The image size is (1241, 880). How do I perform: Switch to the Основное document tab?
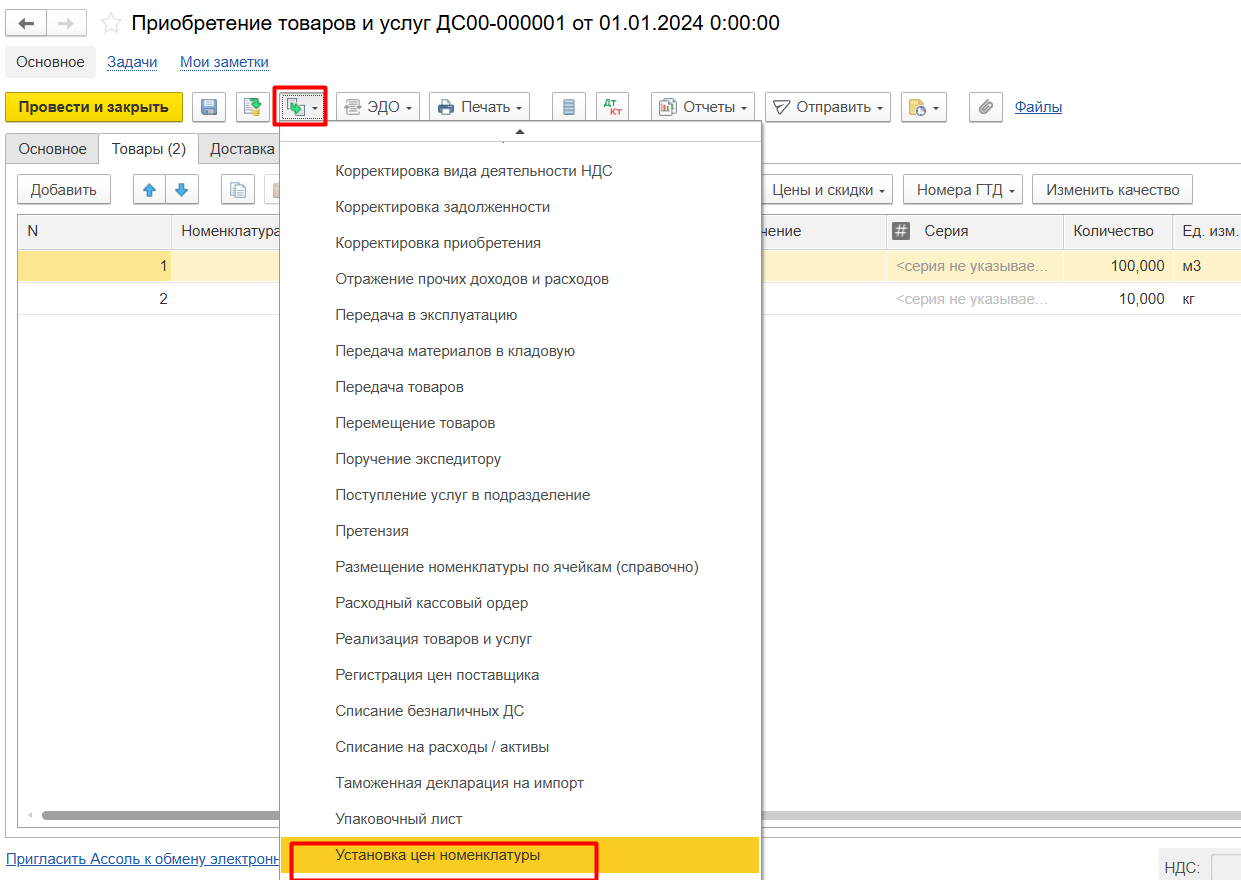(x=52, y=149)
